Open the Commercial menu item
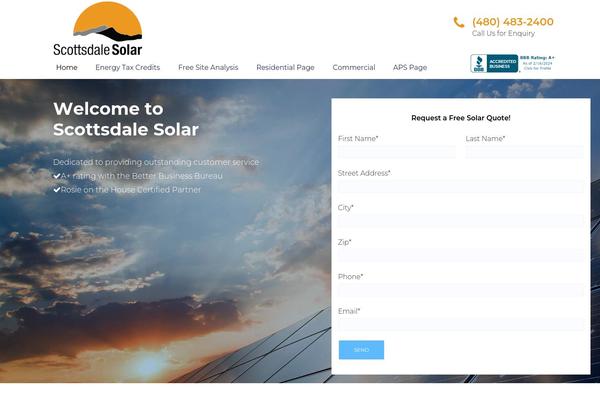600x400 pixels. tap(354, 67)
